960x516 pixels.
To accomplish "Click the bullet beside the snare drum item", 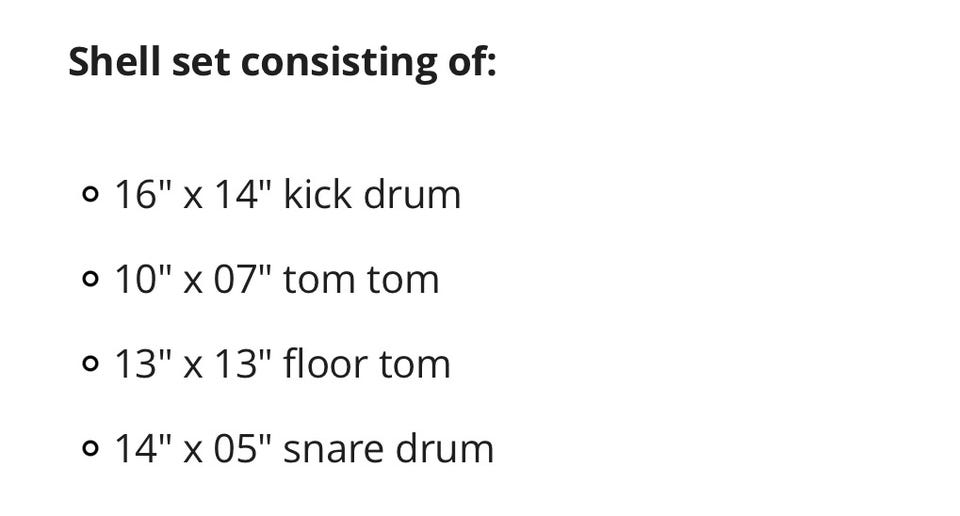I will pos(90,448).
